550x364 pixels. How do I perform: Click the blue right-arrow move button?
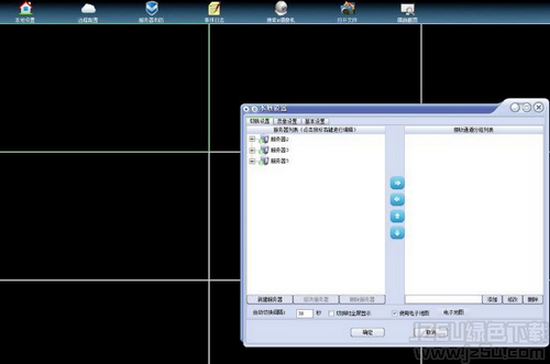point(397,183)
